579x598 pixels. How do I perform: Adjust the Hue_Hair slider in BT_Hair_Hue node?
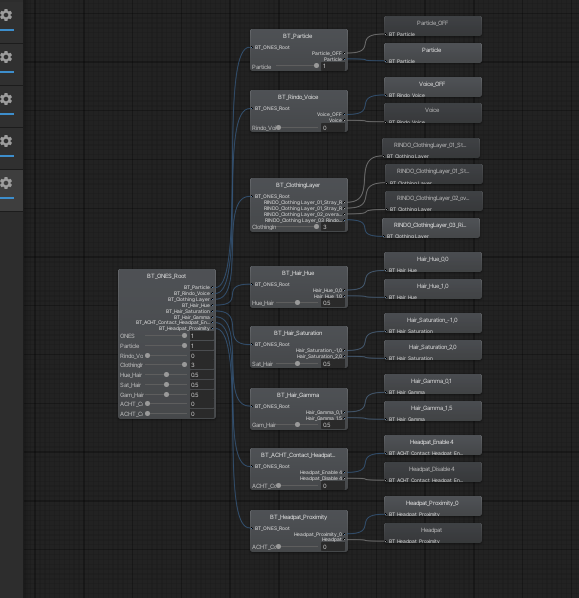click(297, 302)
